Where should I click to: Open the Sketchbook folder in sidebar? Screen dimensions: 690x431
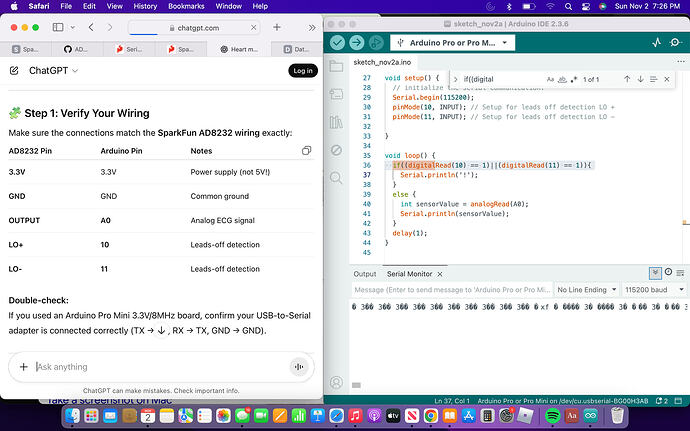coord(334,68)
